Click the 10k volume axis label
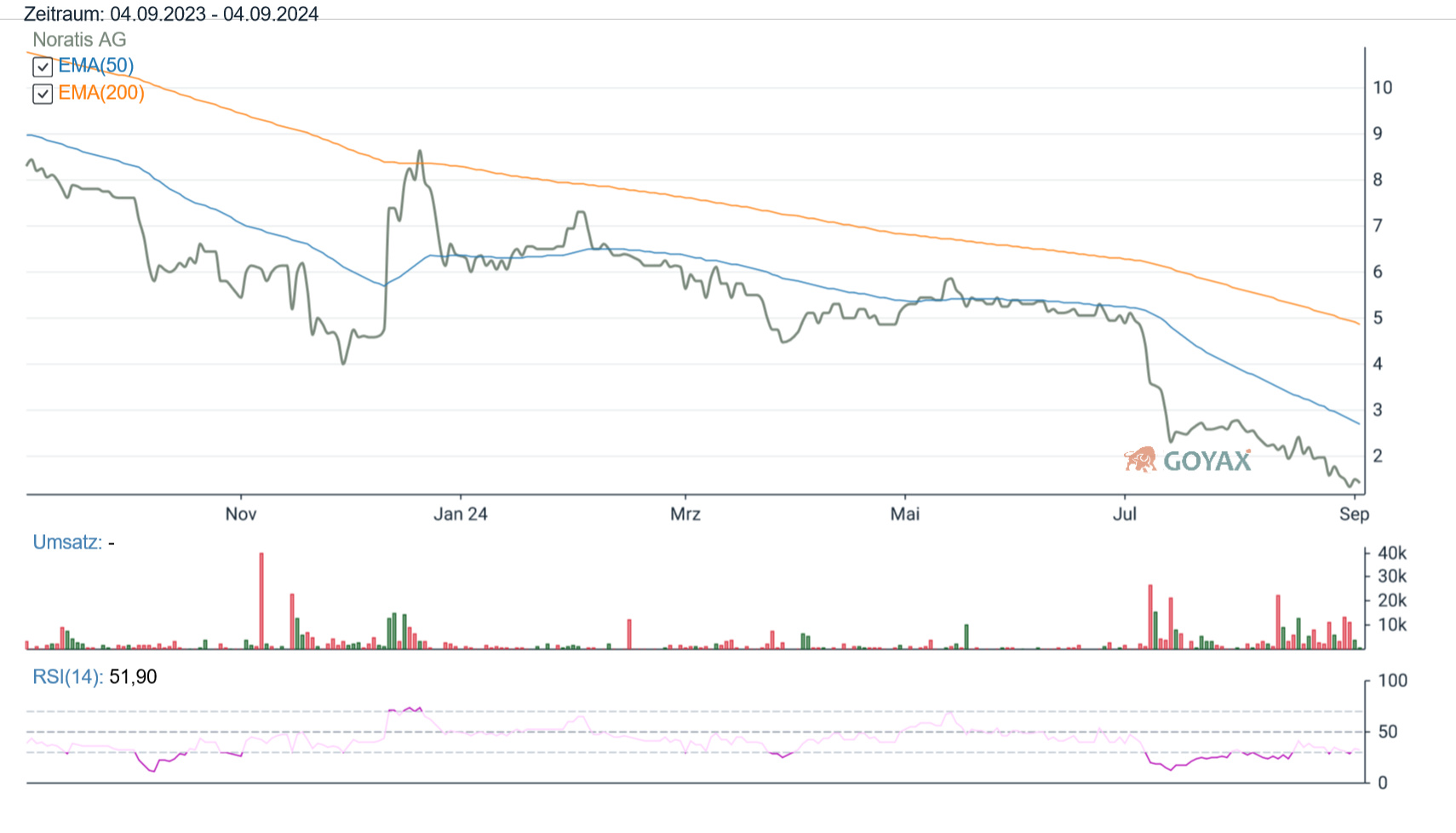The height and width of the screenshot is (833, 1456). pyautogui.click(x=1392, y=624)
